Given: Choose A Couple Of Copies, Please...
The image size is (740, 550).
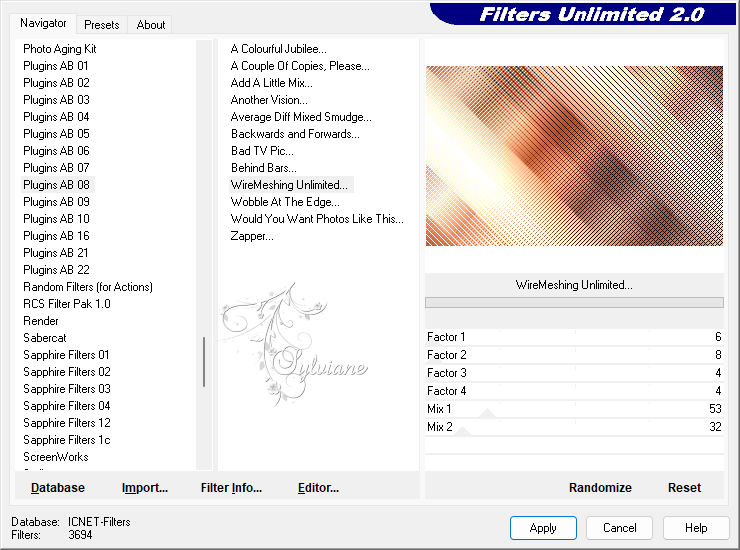Looking at the screenshot, I should click(x=300, y=66).
